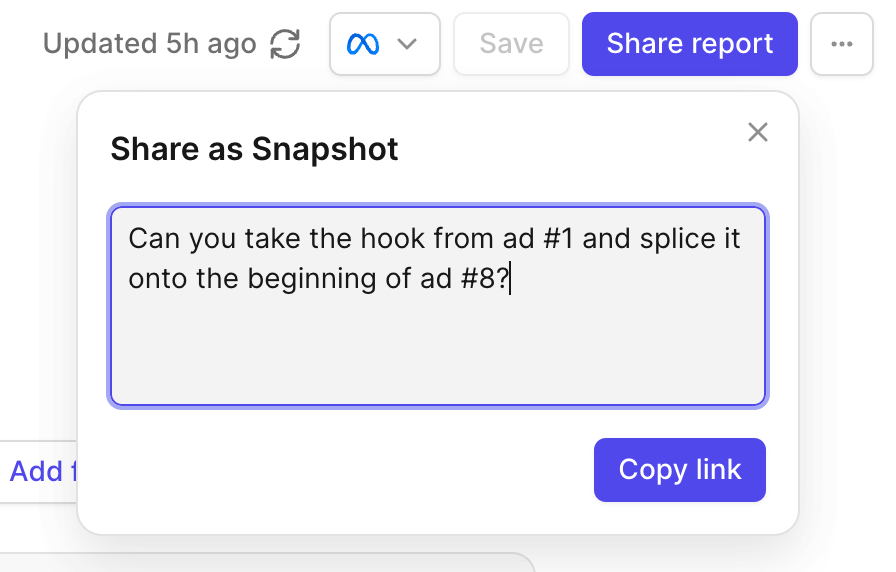
Task: Click the Updated 5h ago timestamp
Action: pos(150,44)
